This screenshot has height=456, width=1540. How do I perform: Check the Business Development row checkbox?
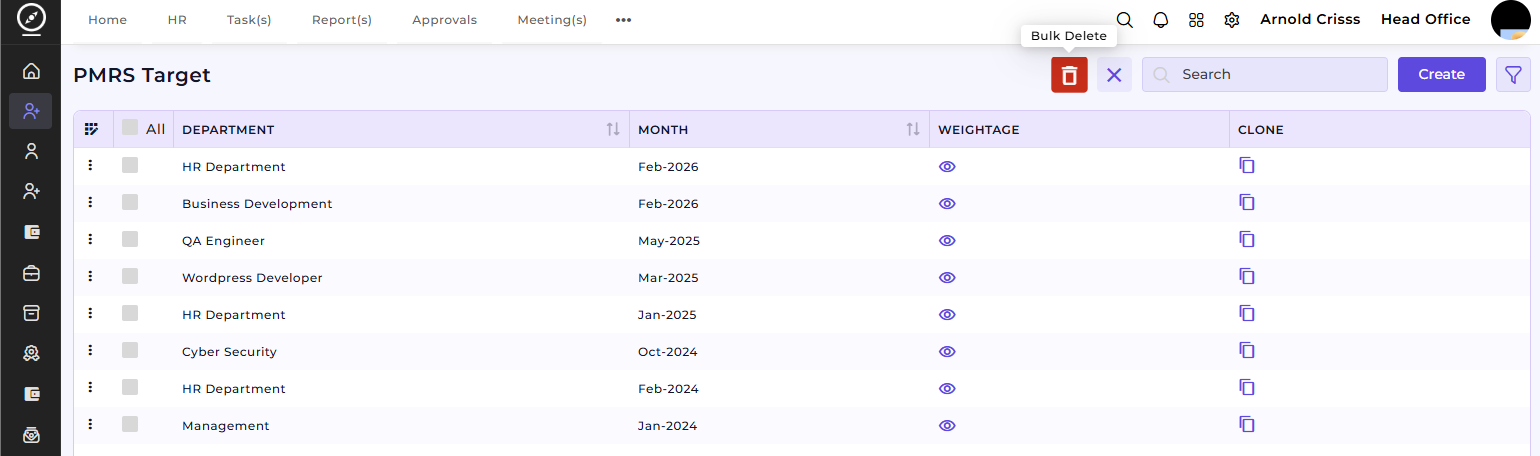pos(130,202)
